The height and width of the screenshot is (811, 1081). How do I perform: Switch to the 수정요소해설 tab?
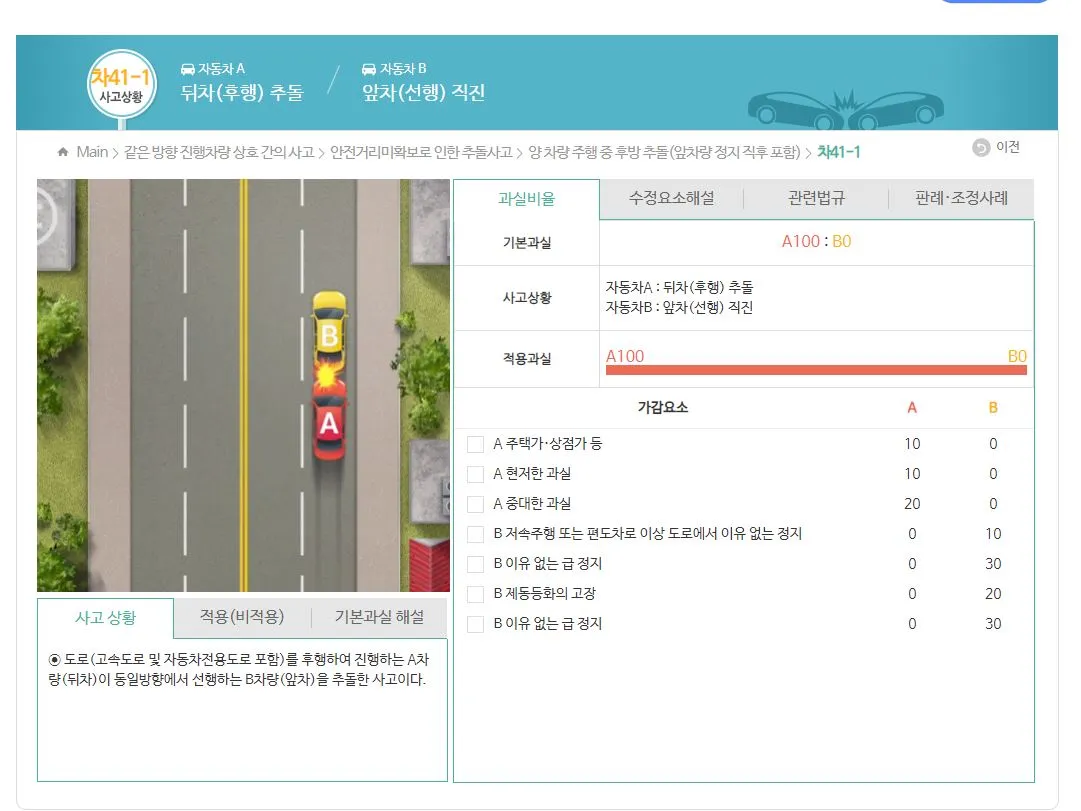pyautogui.click(x=671, y=197)
